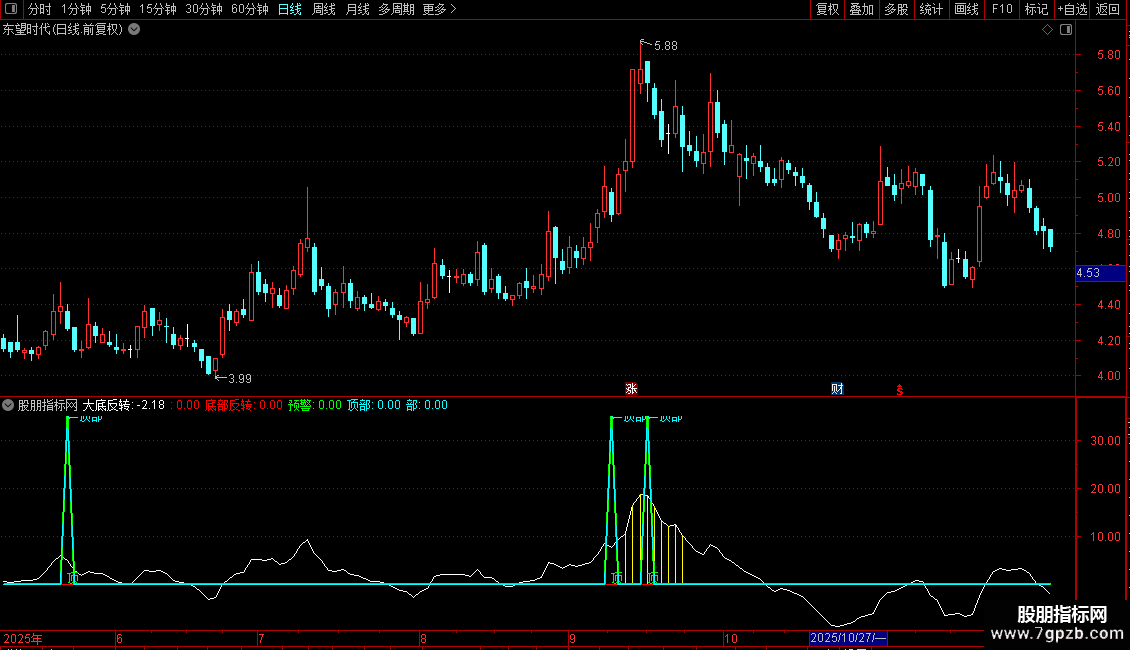This screenshot has height=650, width=1130.
Task: Click the diamond icon above chart
Action: [x=1048, y=30]
